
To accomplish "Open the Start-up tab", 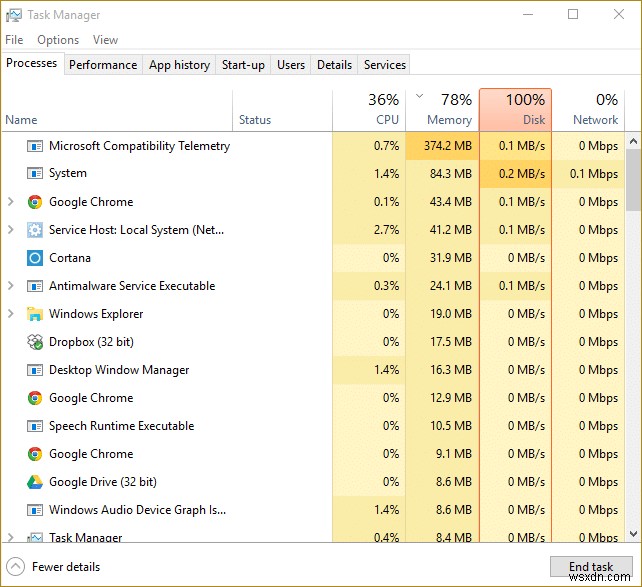I will tap(243, 65).
